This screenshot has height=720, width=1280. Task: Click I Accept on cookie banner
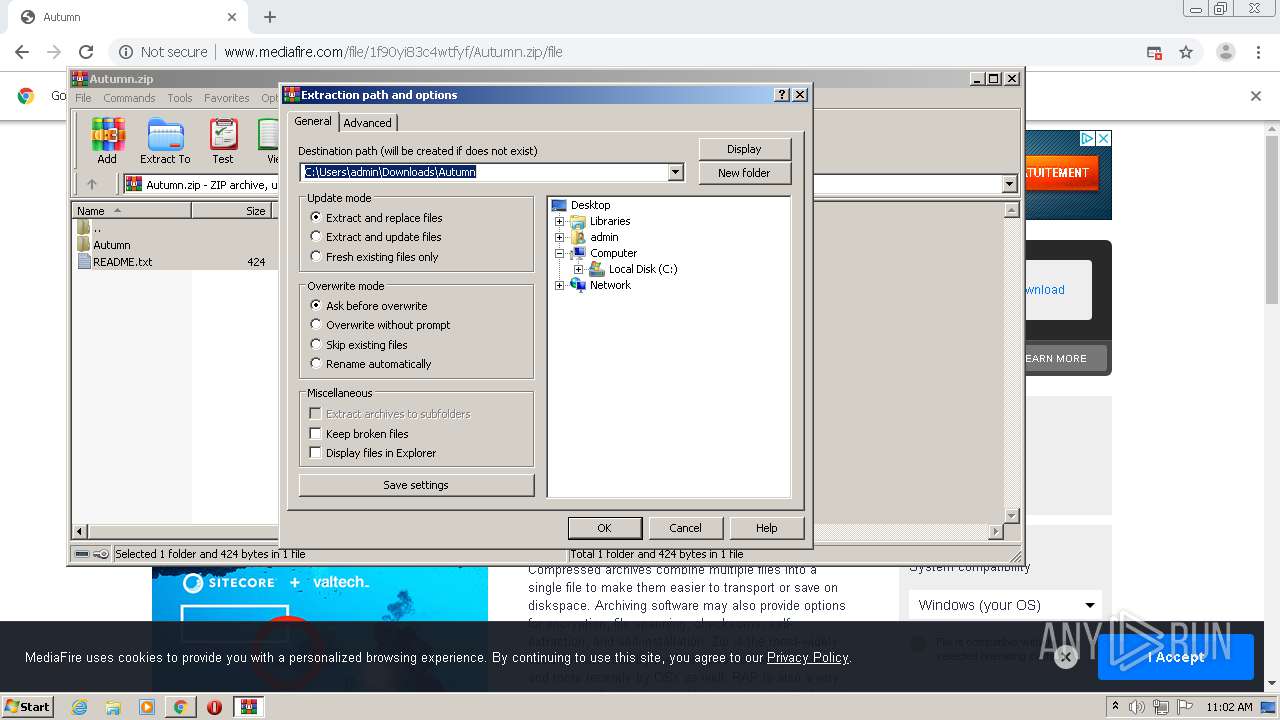pos(1176,657)
